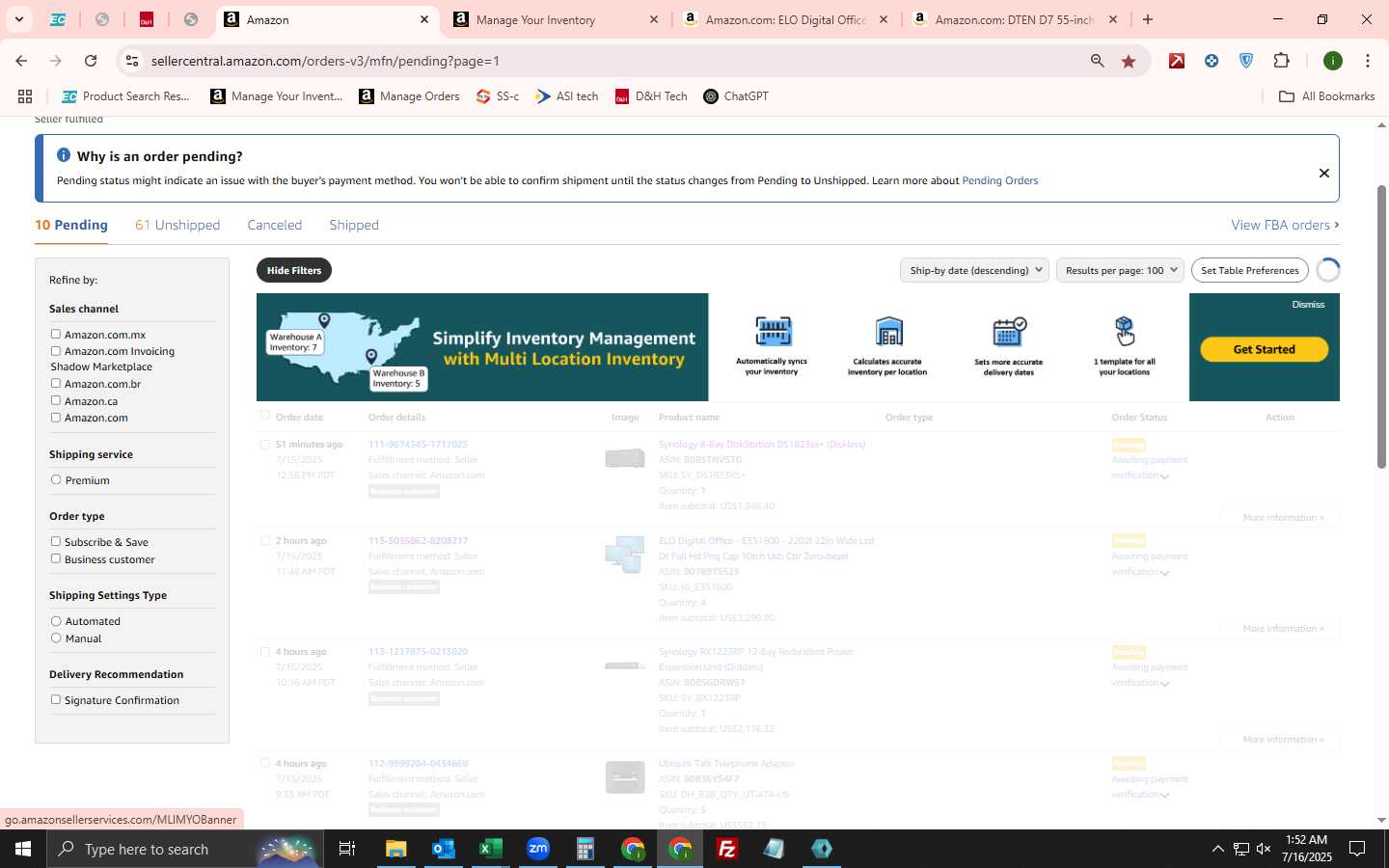Select the Automated shipping settings radio
Viewport: 1389px width, 868px height.
(x=56, y=621)
